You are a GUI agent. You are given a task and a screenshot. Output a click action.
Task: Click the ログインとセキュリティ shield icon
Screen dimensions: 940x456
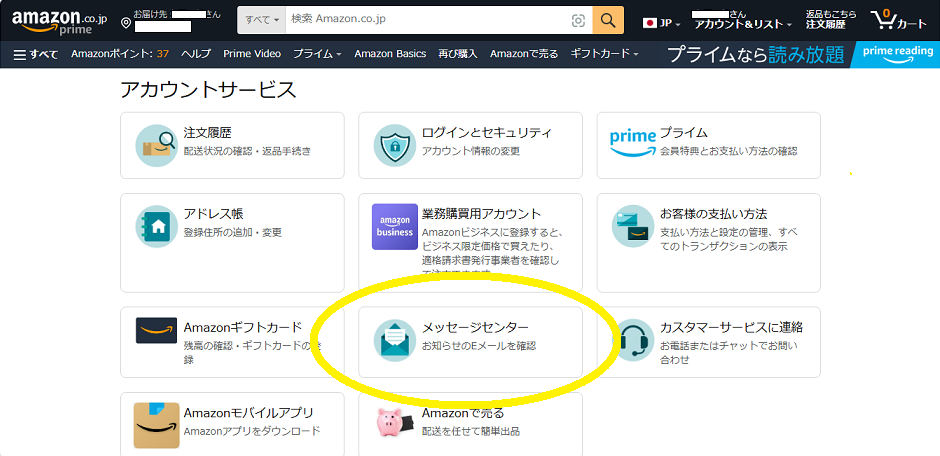pos(394,145)
